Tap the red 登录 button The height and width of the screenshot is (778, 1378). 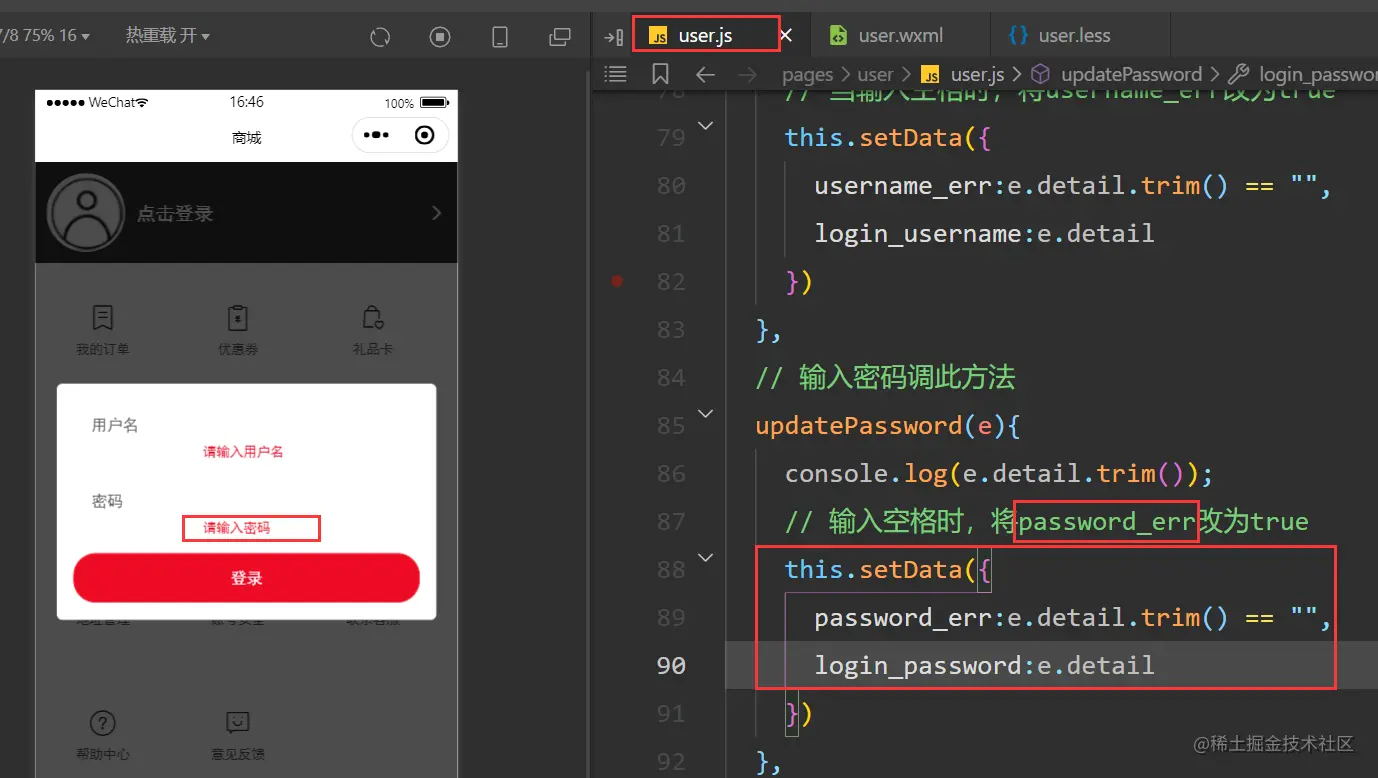point(246,578)
